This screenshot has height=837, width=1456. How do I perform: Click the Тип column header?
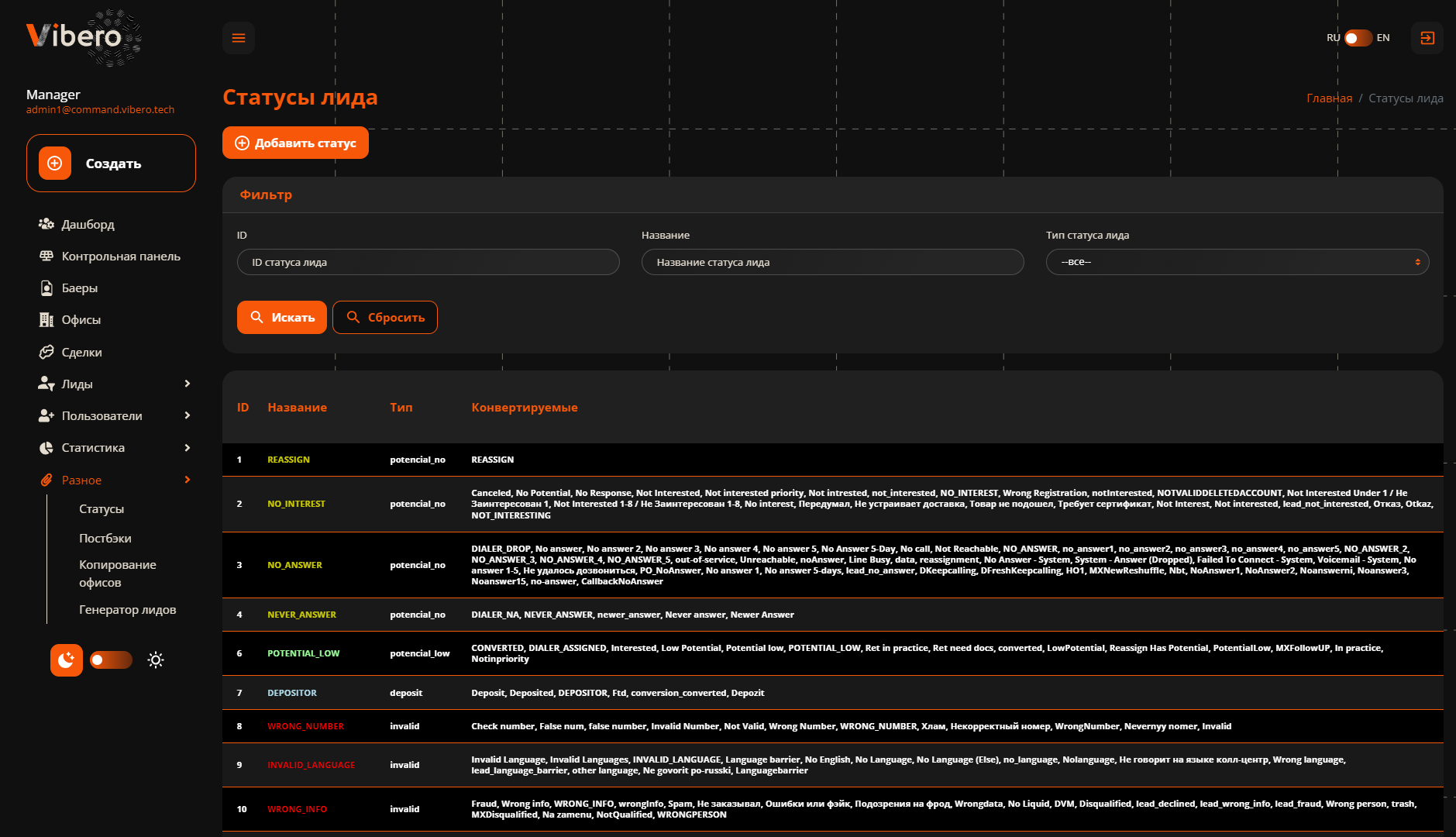pos(401,407)
